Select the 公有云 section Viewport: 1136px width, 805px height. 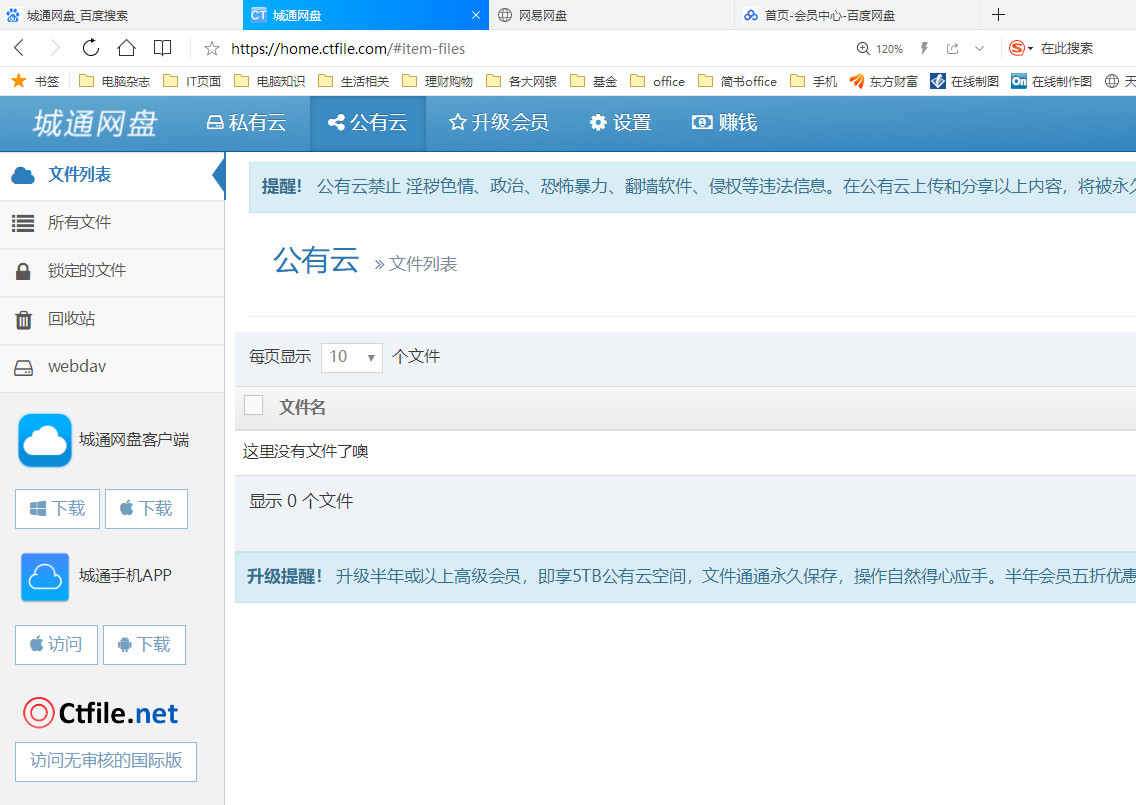(x=367, y=123)
